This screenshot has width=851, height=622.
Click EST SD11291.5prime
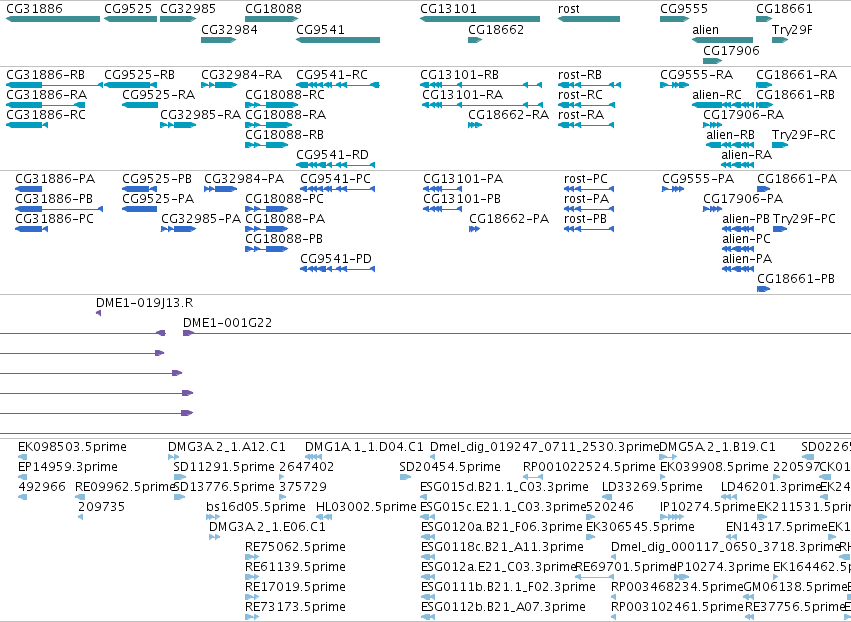[x=180, y=477]
